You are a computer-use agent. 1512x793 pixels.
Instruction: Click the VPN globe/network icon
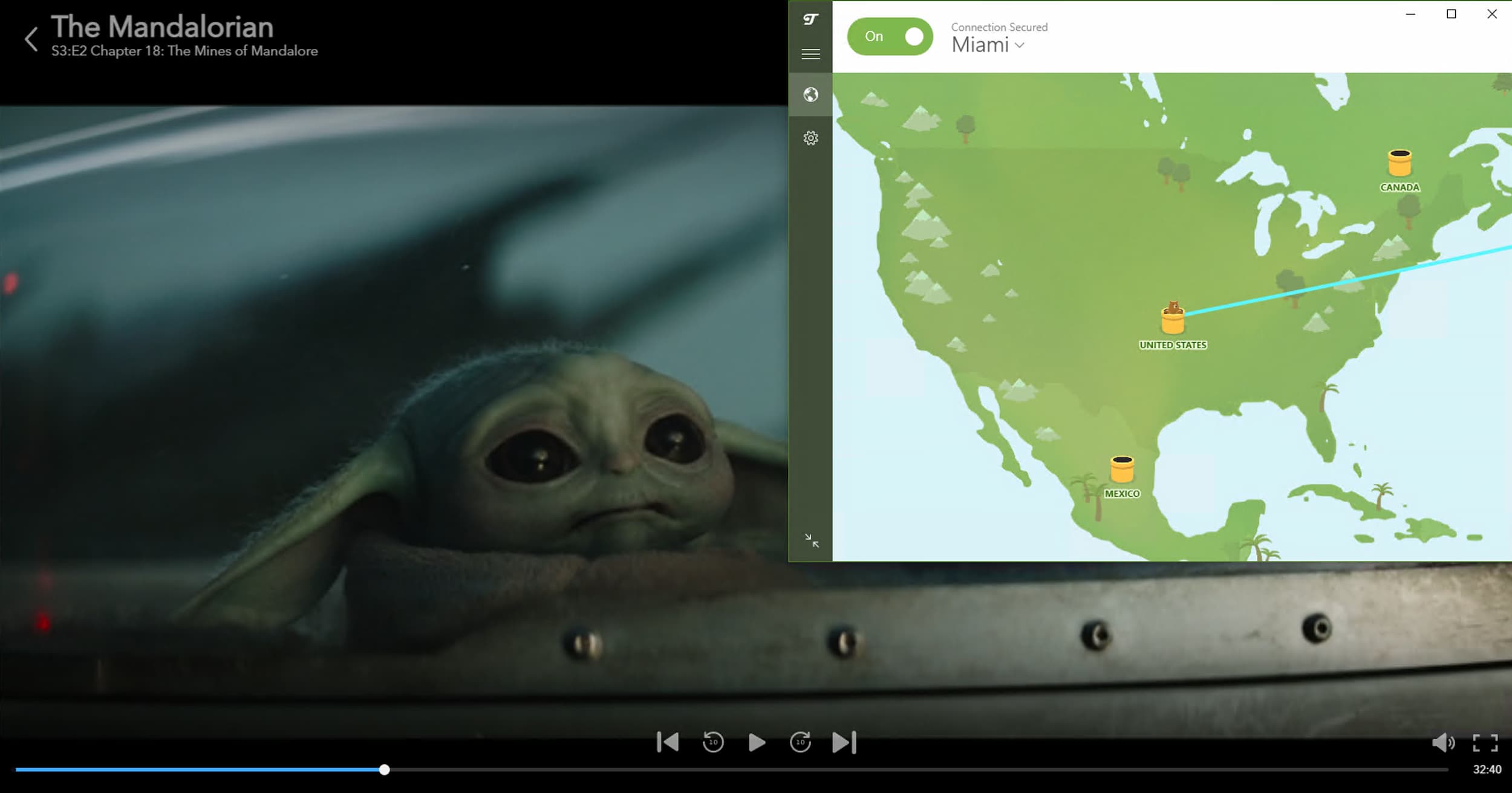click(x=811, y=94)
